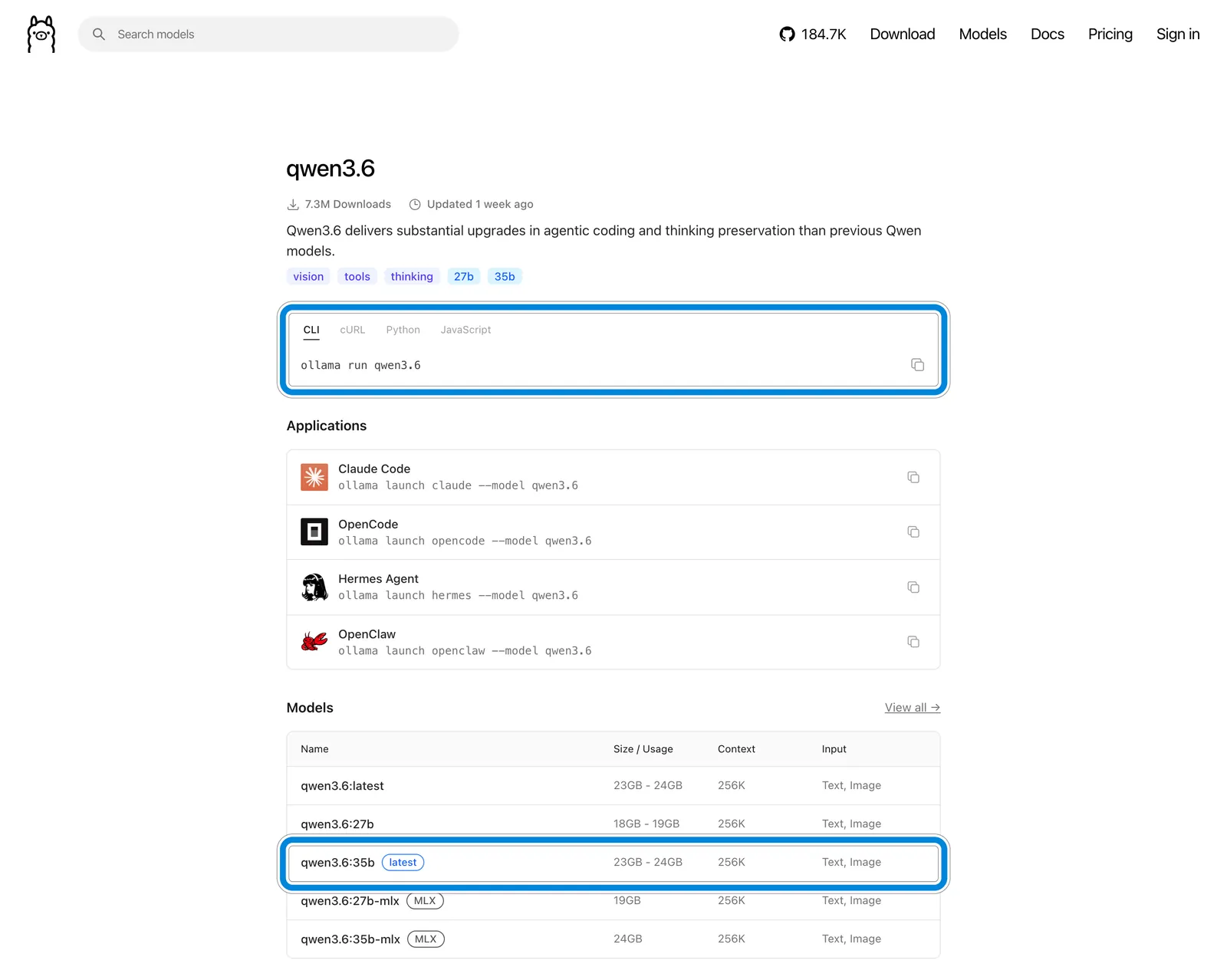Copy the ollama run qwen3.6 command

(x=917, y=365)
